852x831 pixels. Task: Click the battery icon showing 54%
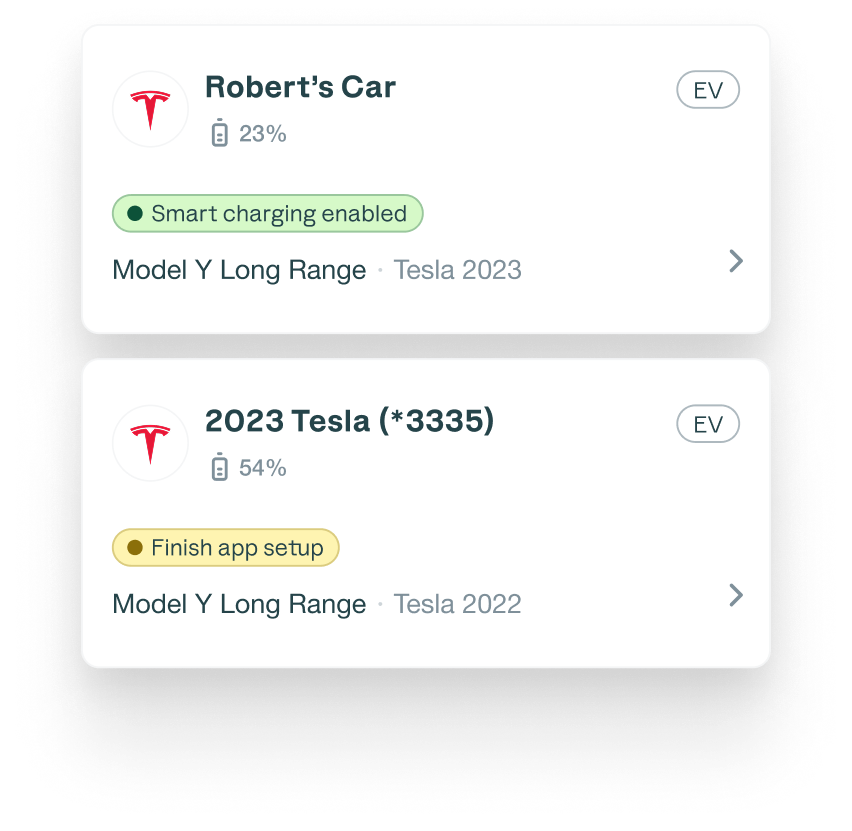pos(220,467)
